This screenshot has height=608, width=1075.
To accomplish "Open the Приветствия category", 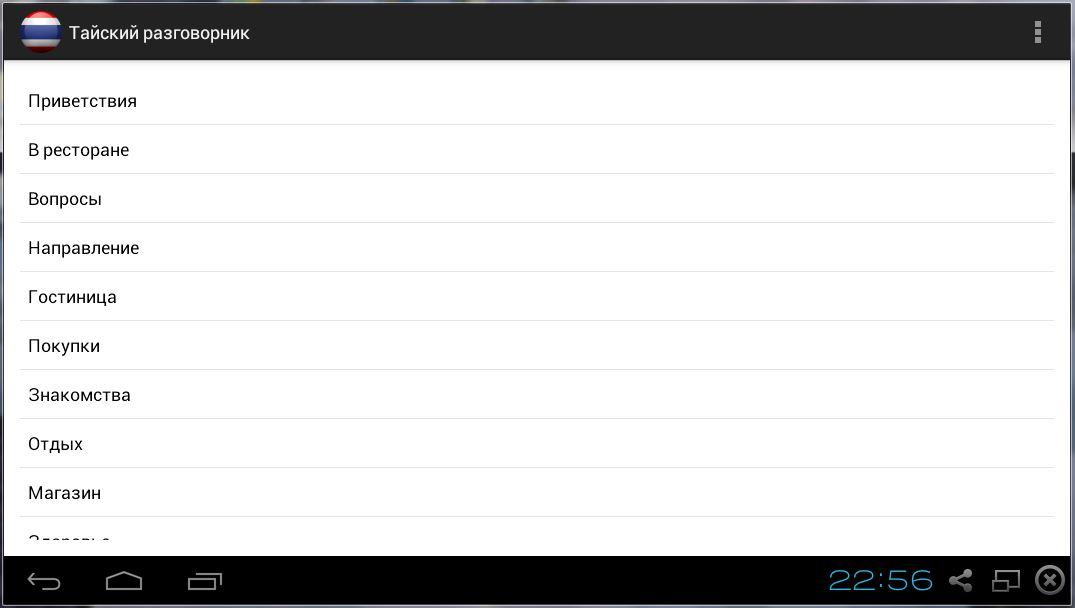I will click(537, 101).
